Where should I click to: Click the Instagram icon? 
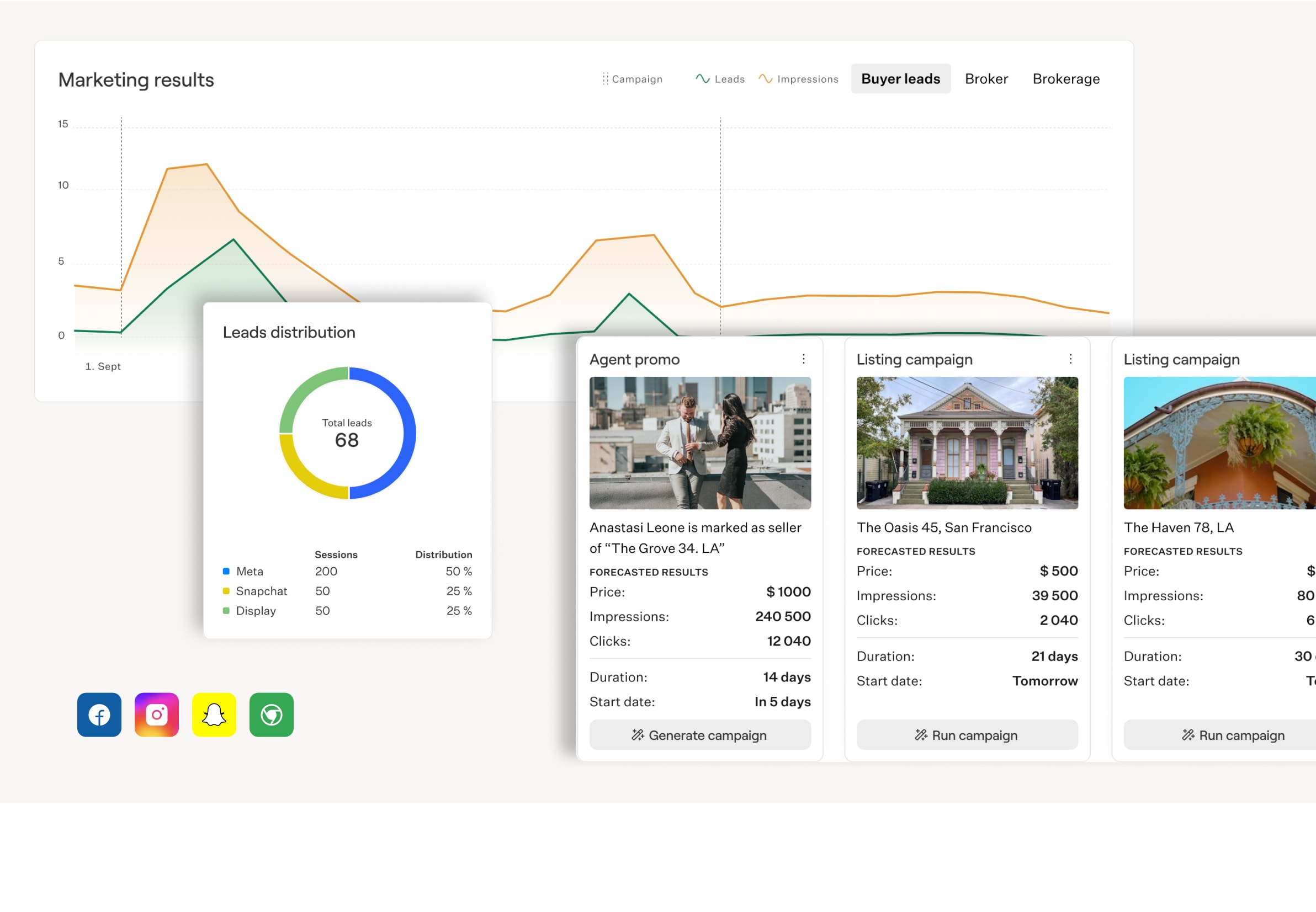click(x=157, y=714)
